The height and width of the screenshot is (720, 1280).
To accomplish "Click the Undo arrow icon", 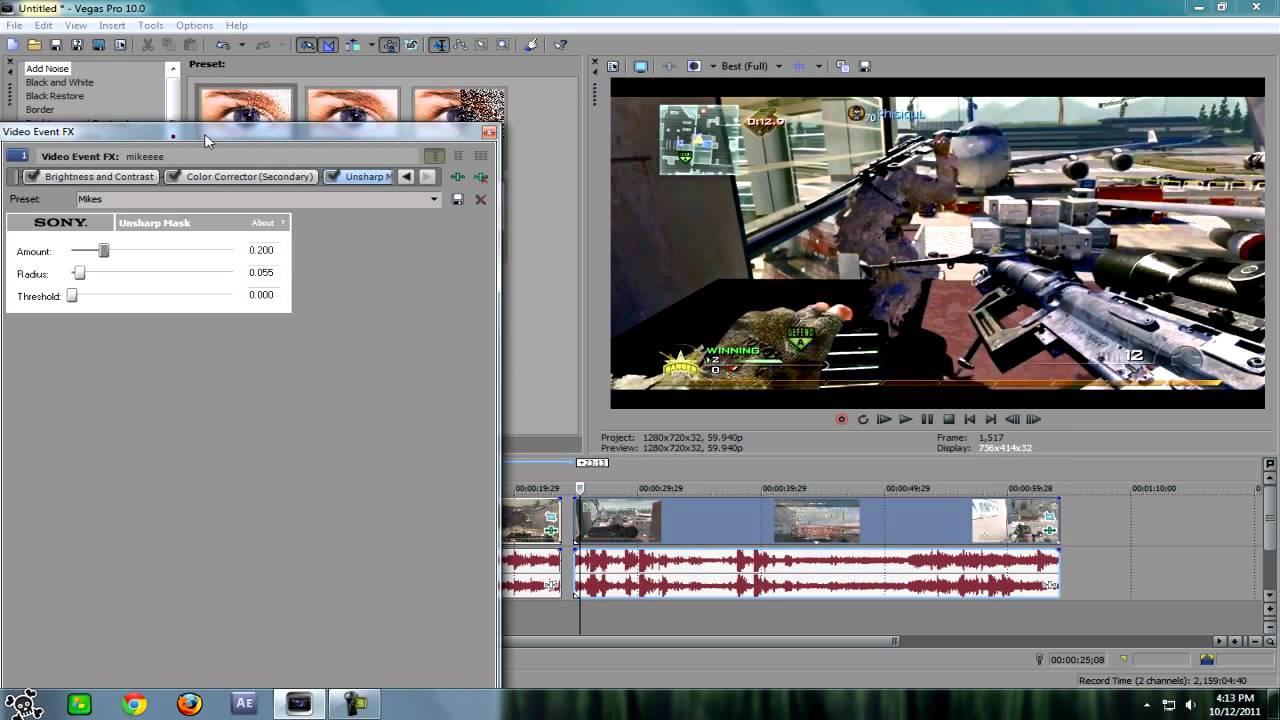I will 222,45.
